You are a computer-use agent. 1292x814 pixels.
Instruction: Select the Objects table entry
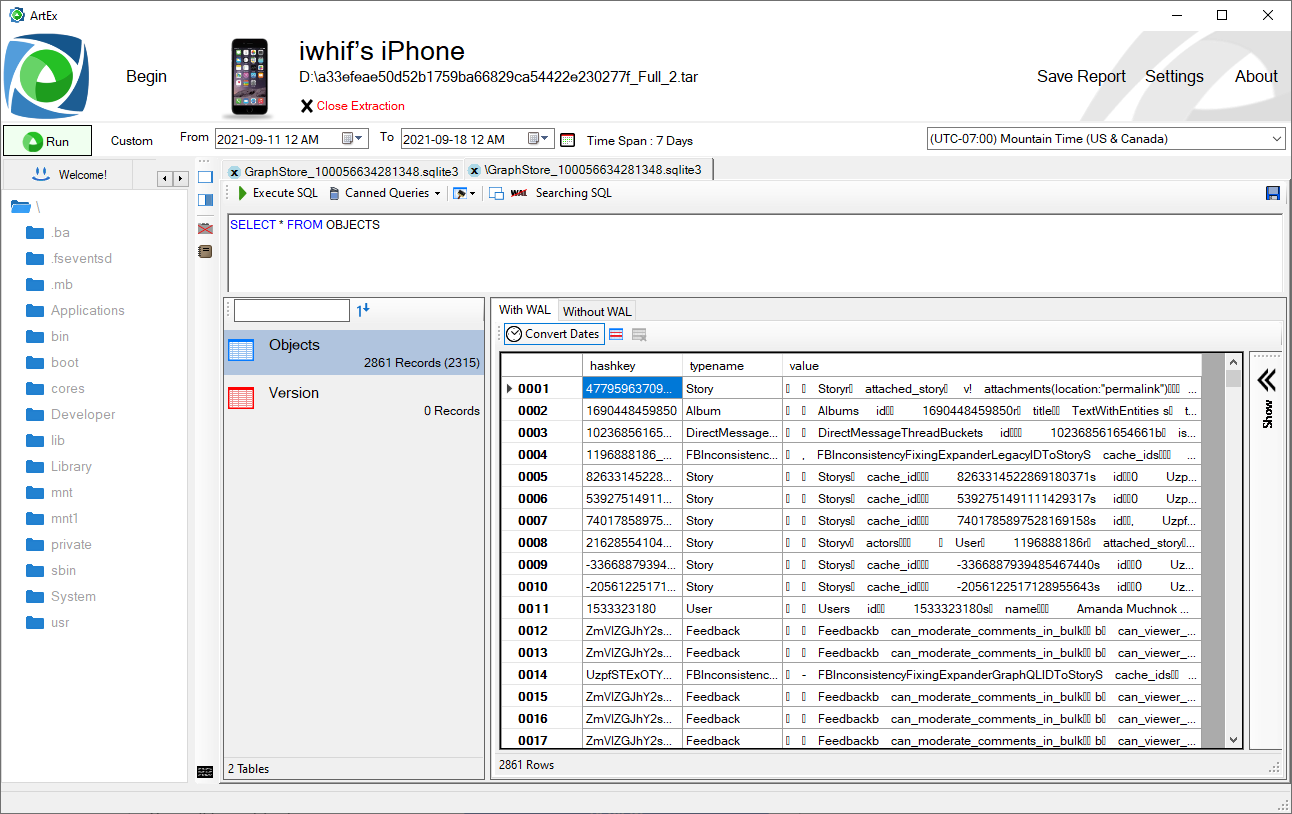coord(354,353)
